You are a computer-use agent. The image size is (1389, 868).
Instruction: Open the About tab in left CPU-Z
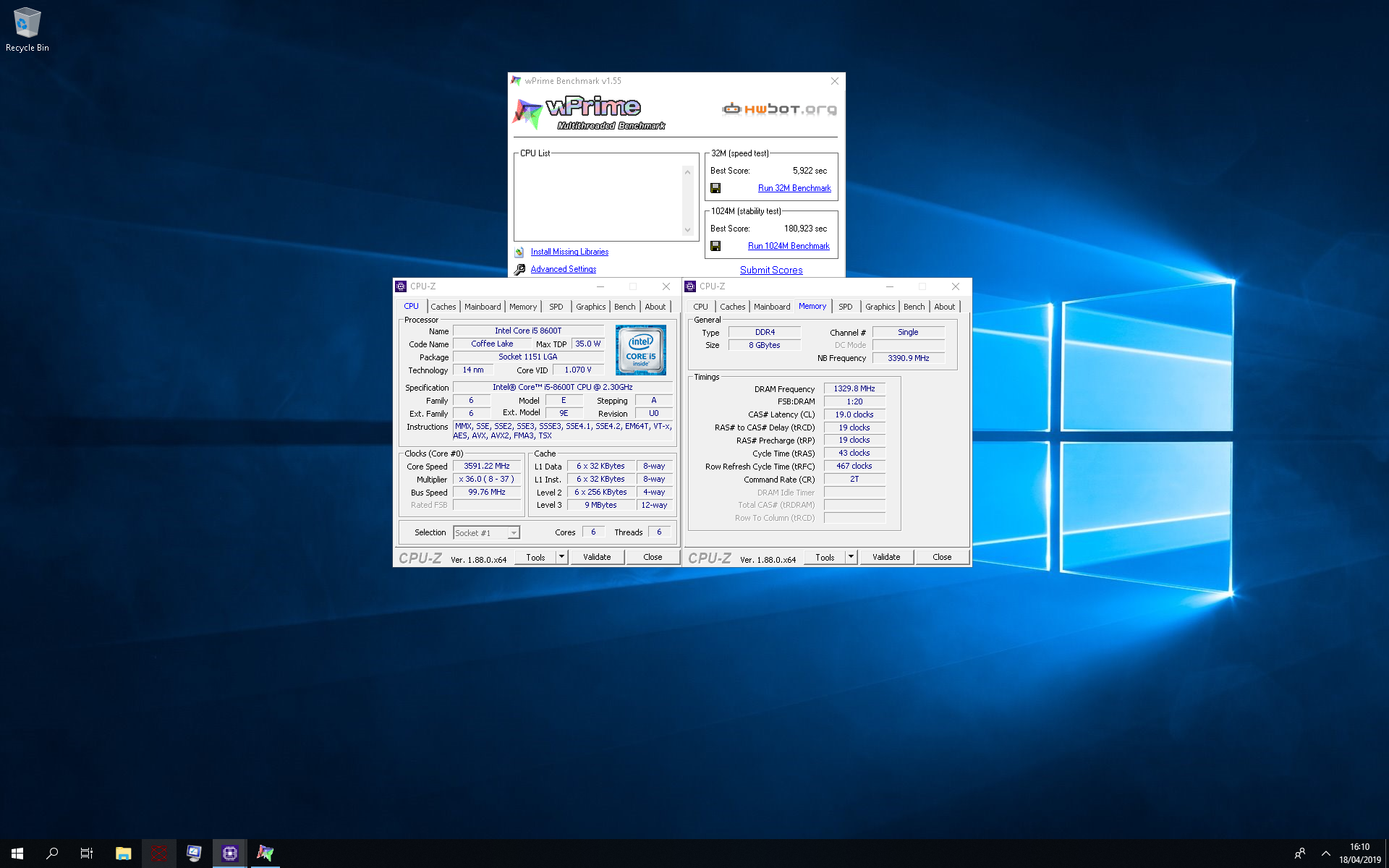point(655,307)
